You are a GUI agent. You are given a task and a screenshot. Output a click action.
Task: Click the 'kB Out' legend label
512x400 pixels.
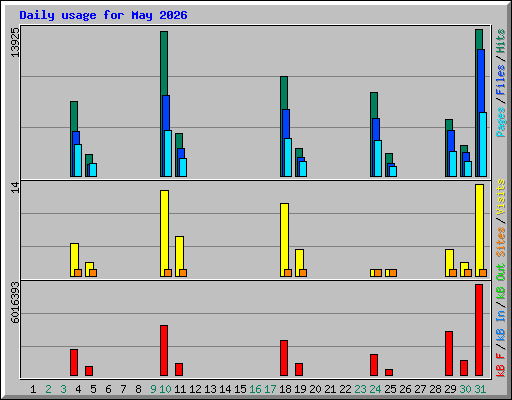point(501,281)
